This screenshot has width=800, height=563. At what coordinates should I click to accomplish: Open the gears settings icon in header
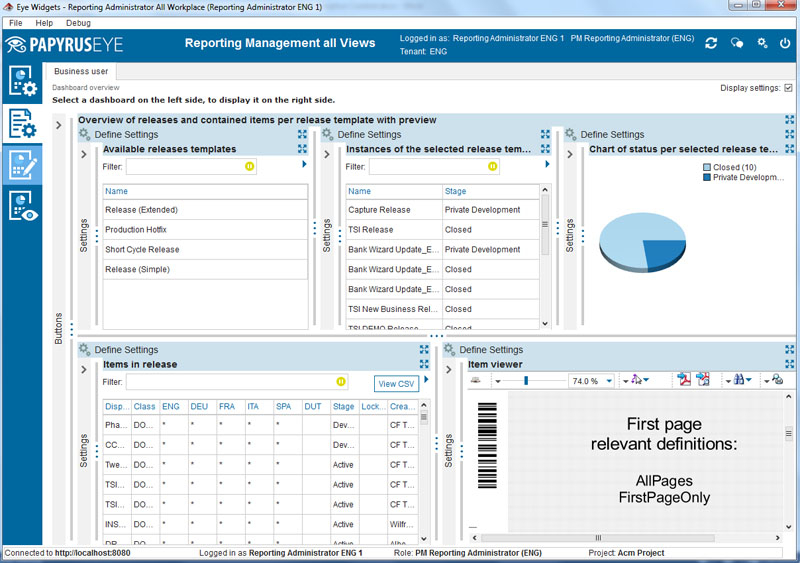tap(762, 43)
